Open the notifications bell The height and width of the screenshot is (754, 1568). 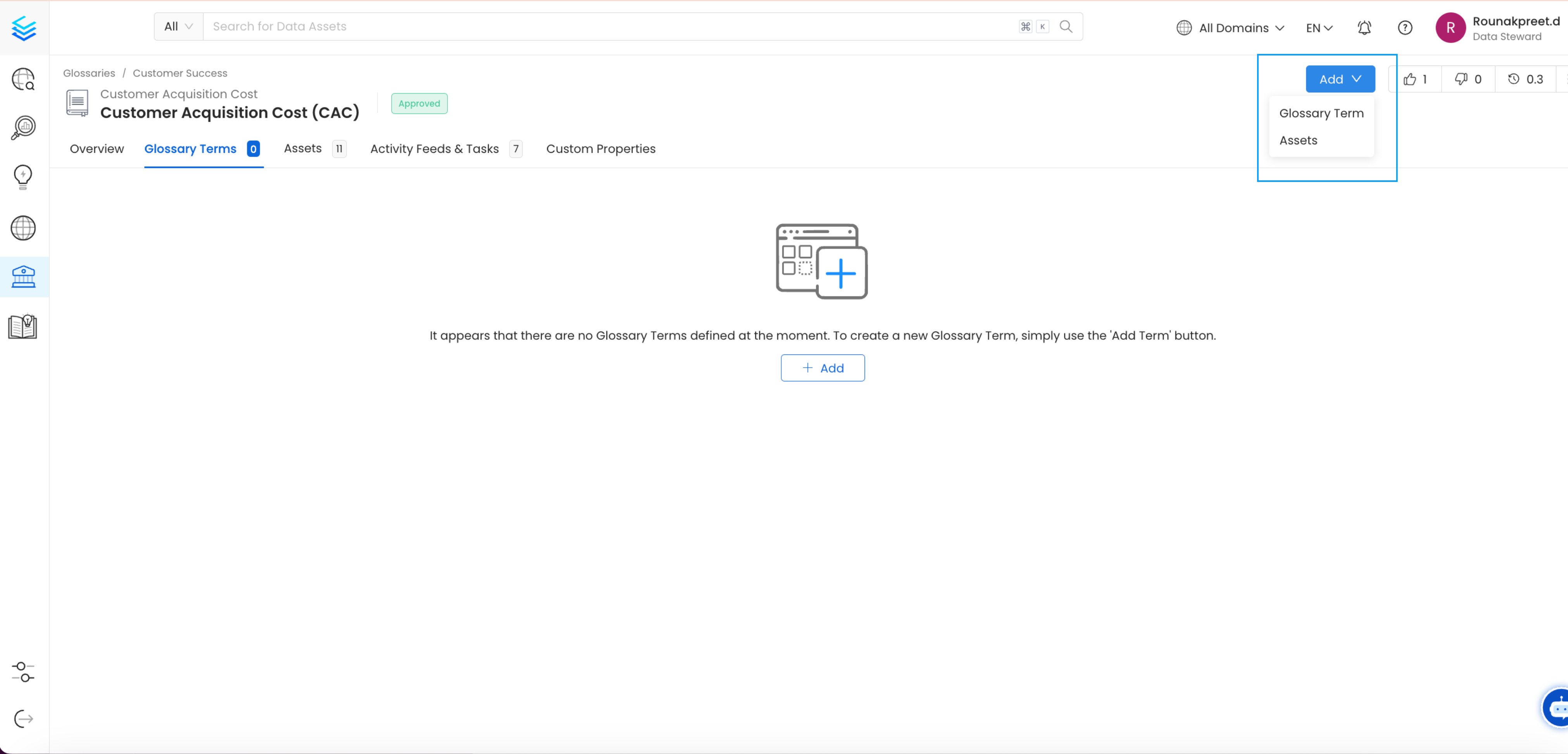(1364, 28)
